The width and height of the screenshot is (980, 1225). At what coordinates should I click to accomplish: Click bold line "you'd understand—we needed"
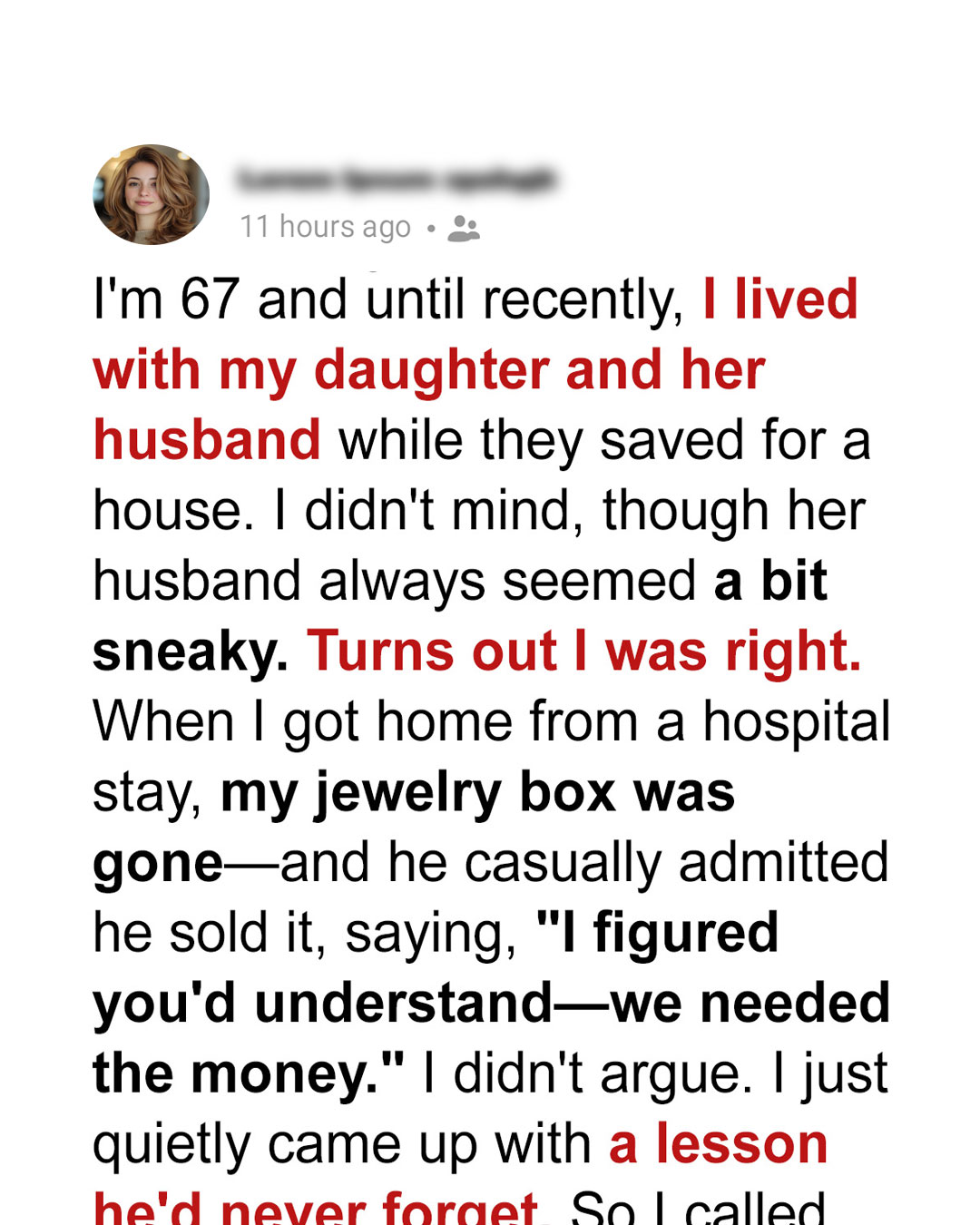tap(492, 1004)
